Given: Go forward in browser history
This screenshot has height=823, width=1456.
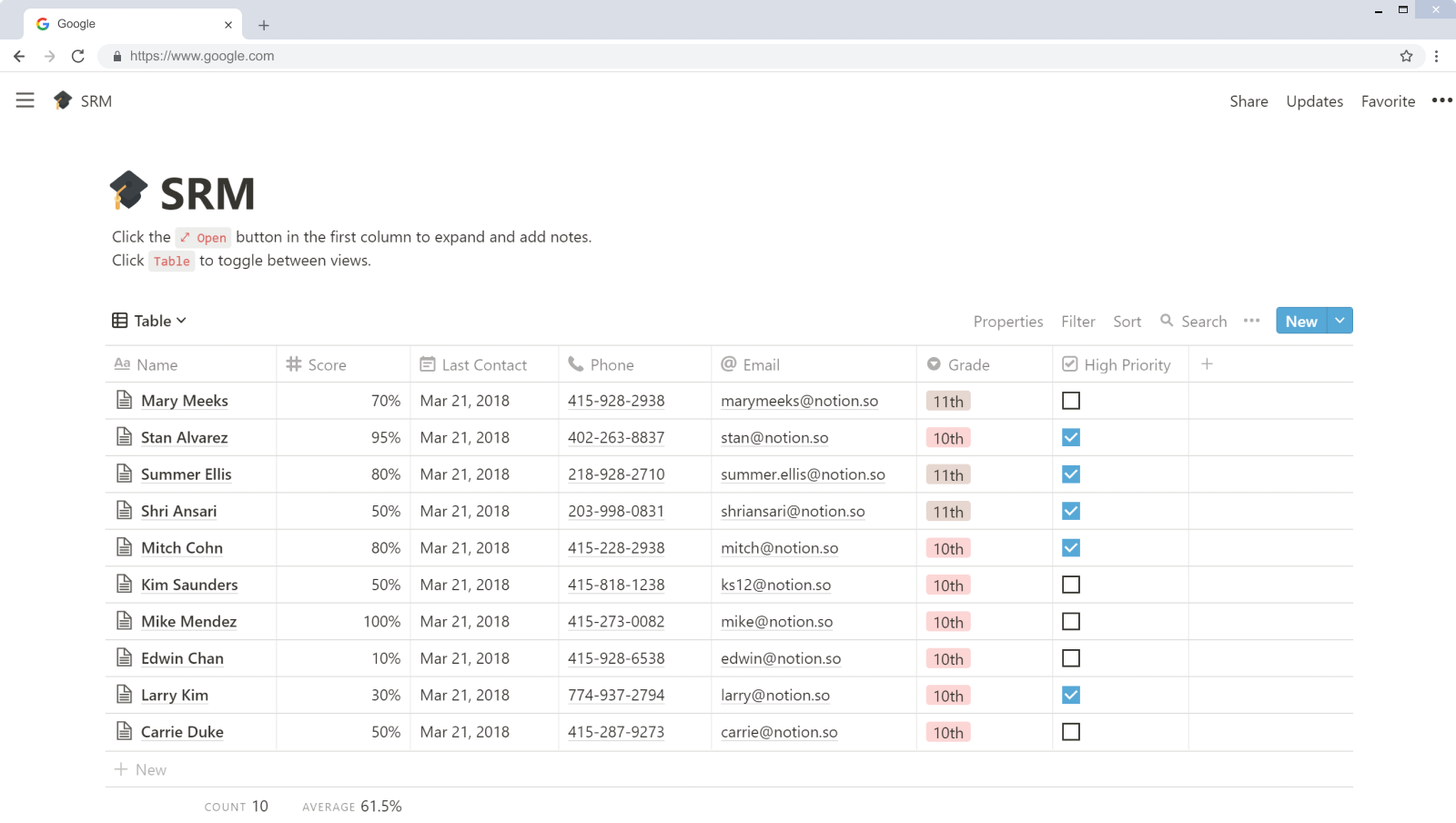Looking at the screenshot, I should [49, 56].
